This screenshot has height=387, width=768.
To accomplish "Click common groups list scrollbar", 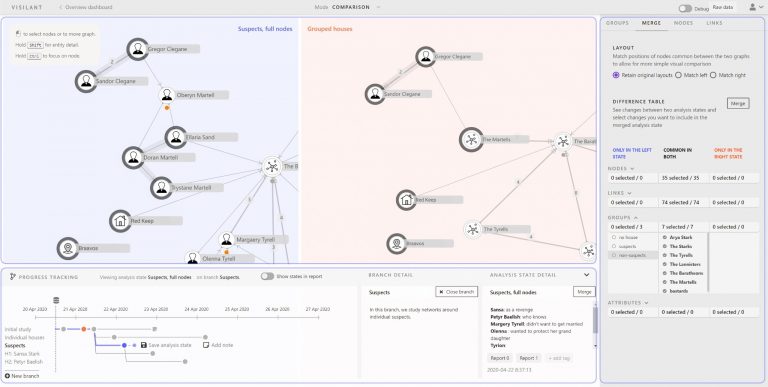I will [708, 263].
